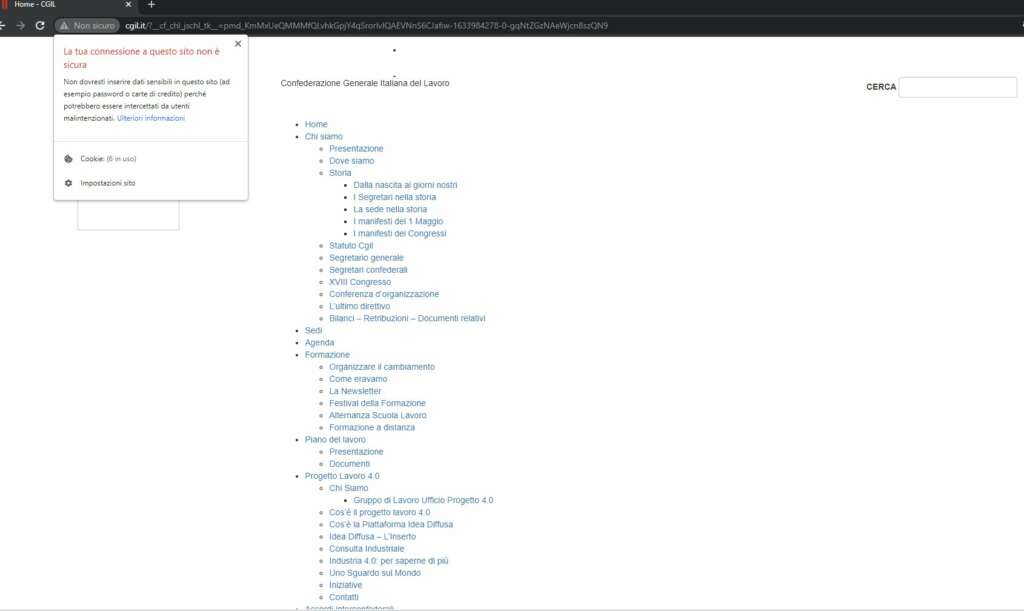Open the Sedi link
Viewport: 1024px width, 611px height.
click(313, 330)
